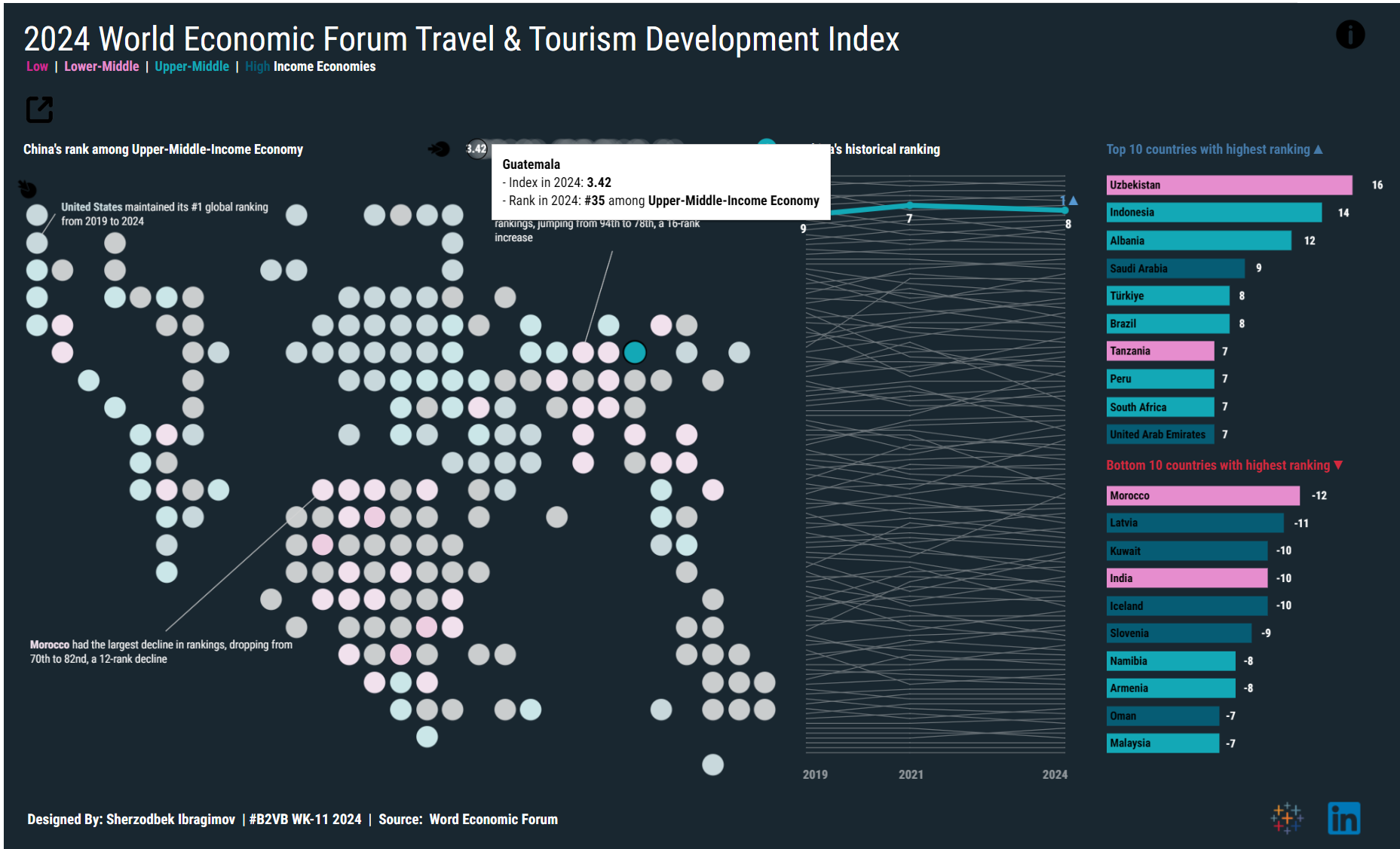This screenshot has height=849, width=1400.
Task: Filter by Lower-Middle income legend label
Action: (x=101, y=66)
